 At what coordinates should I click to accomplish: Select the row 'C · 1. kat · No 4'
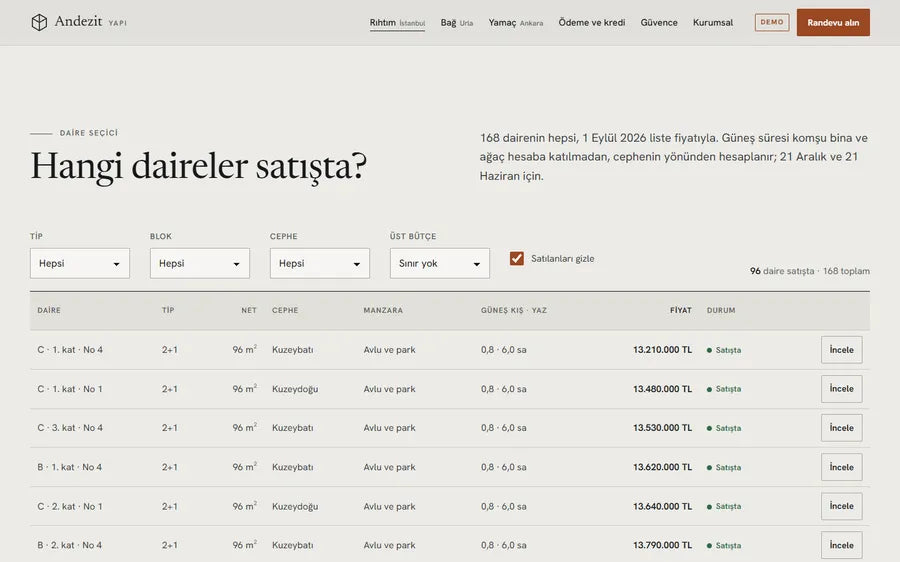pyautogui.click(x=450, y=350)
